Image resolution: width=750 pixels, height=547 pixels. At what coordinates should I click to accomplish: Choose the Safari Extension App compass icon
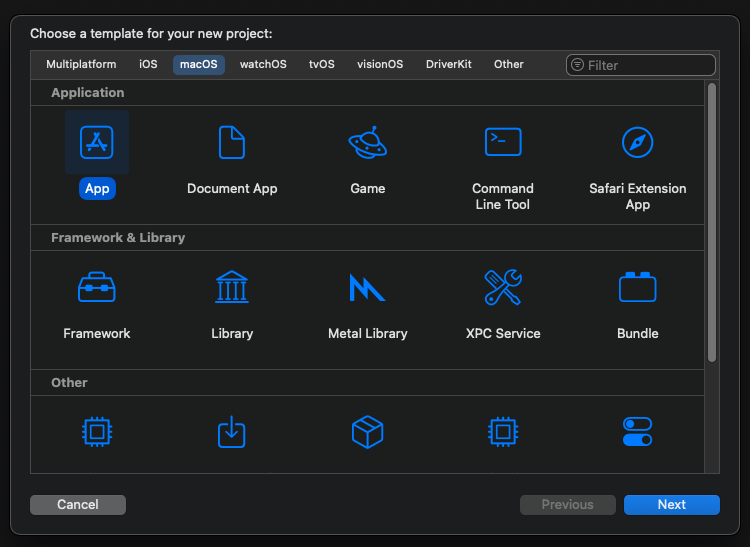pyautogui.click(x=638, y=142)
